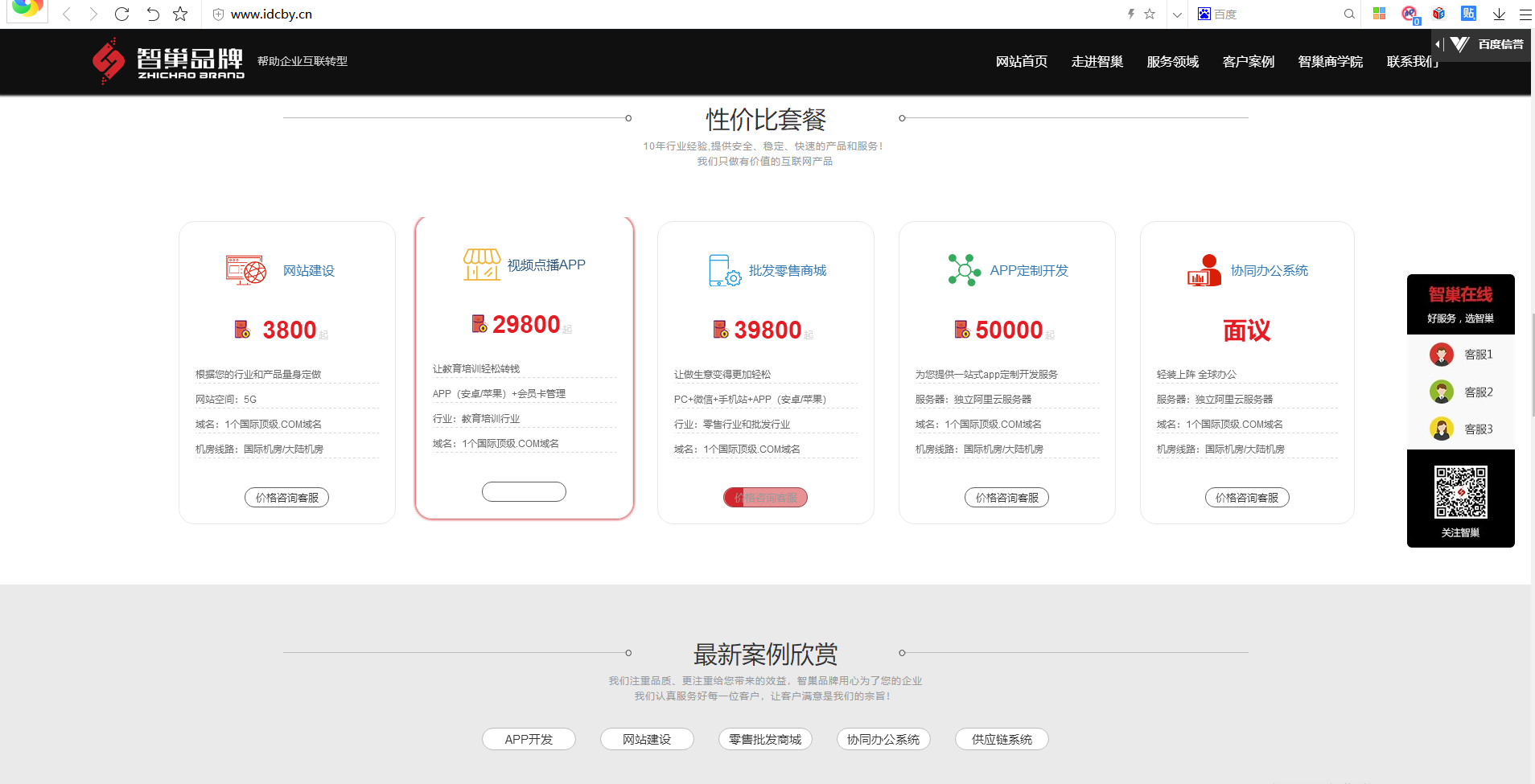Click the refresh page icon
Screen dimensions: 1535x784
coord(121,14)
